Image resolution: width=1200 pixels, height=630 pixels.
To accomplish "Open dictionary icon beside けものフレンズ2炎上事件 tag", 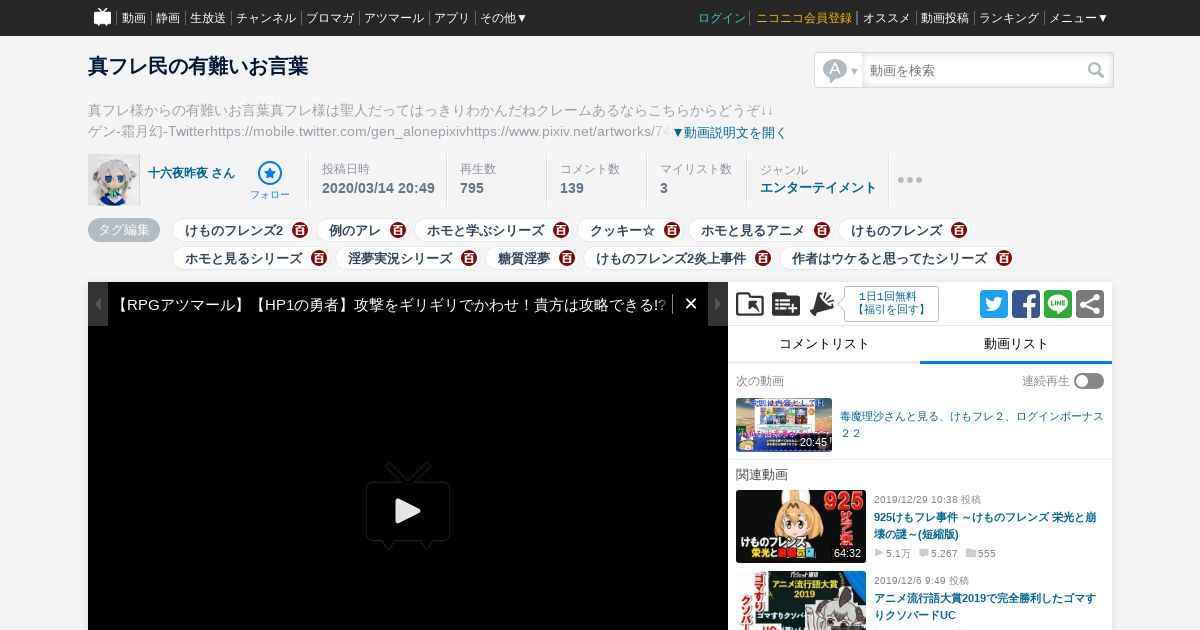I will pos(762,258).
